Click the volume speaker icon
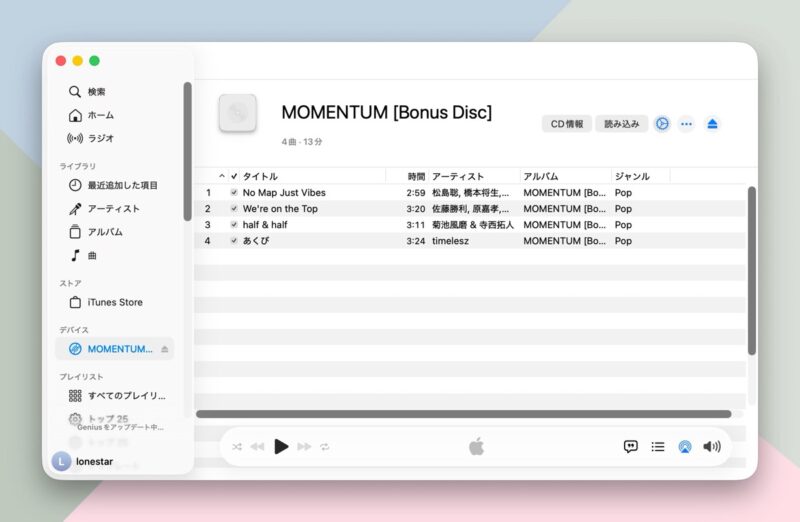Screen dimensions: 800x522 [x=712, y=447]
